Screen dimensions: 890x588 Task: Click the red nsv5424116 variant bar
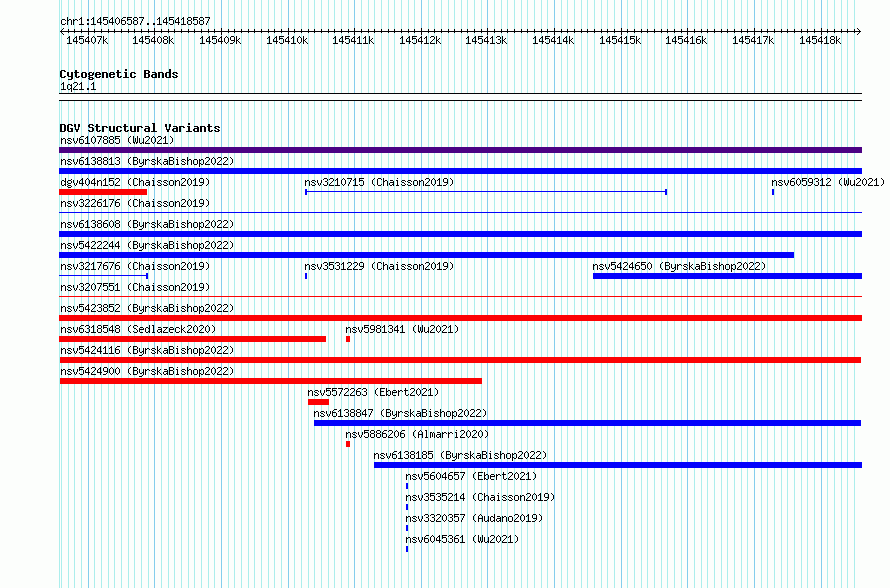point(460,360)
